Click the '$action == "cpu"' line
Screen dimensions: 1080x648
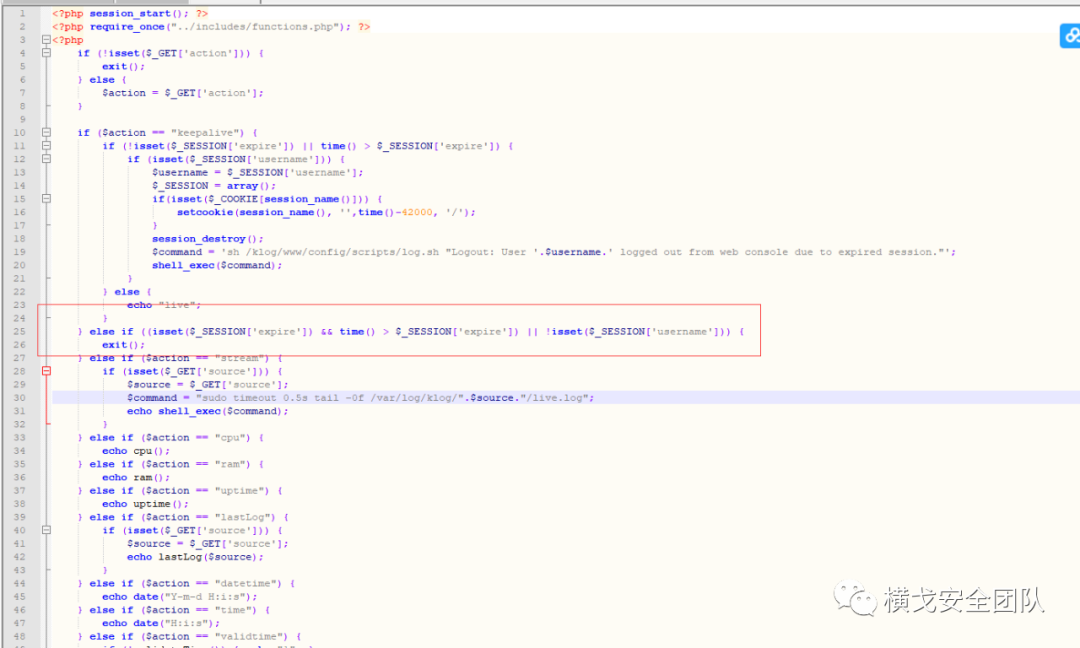coord(170,437)
